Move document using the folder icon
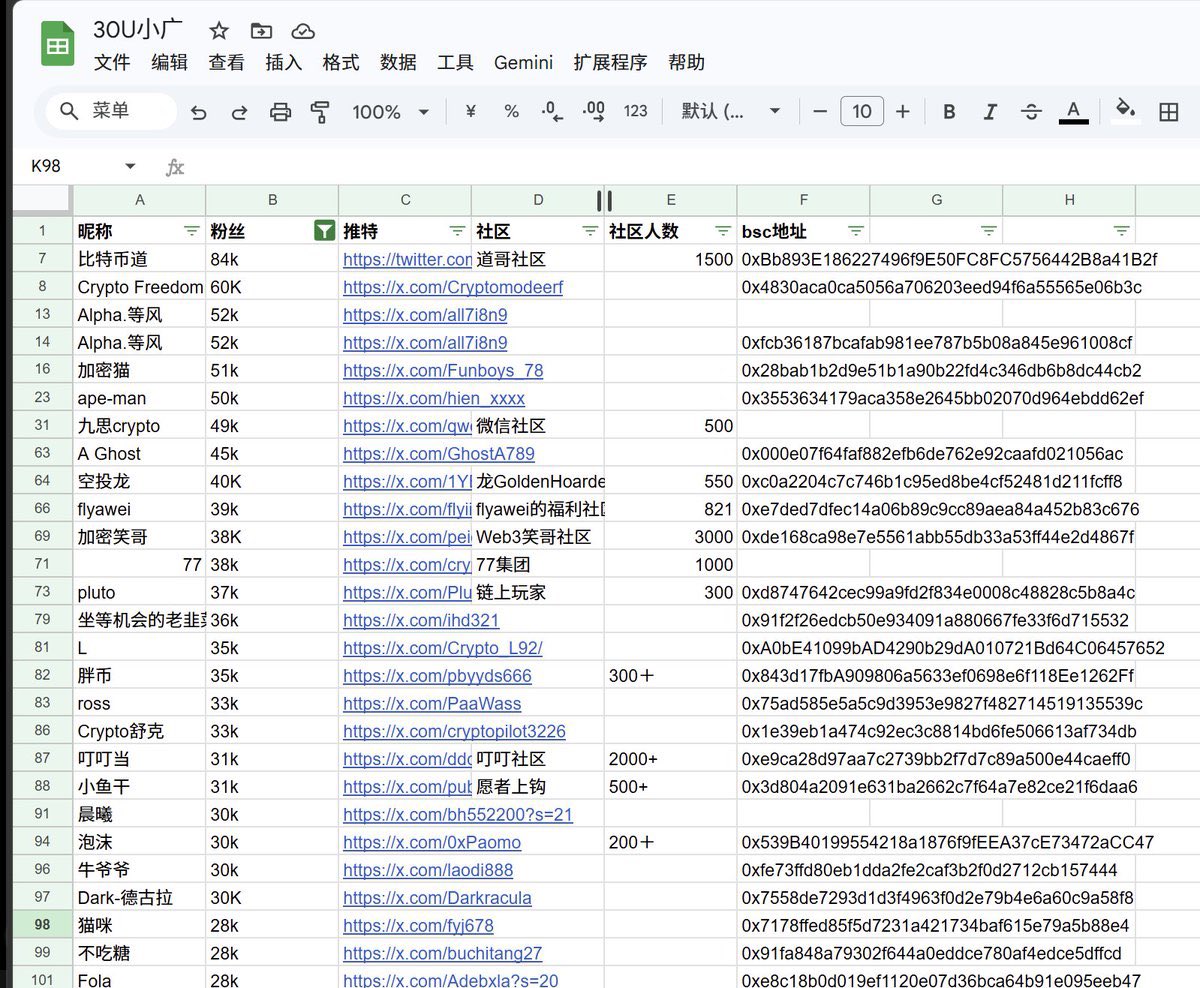1200x988 pixels. click(261, 31)
